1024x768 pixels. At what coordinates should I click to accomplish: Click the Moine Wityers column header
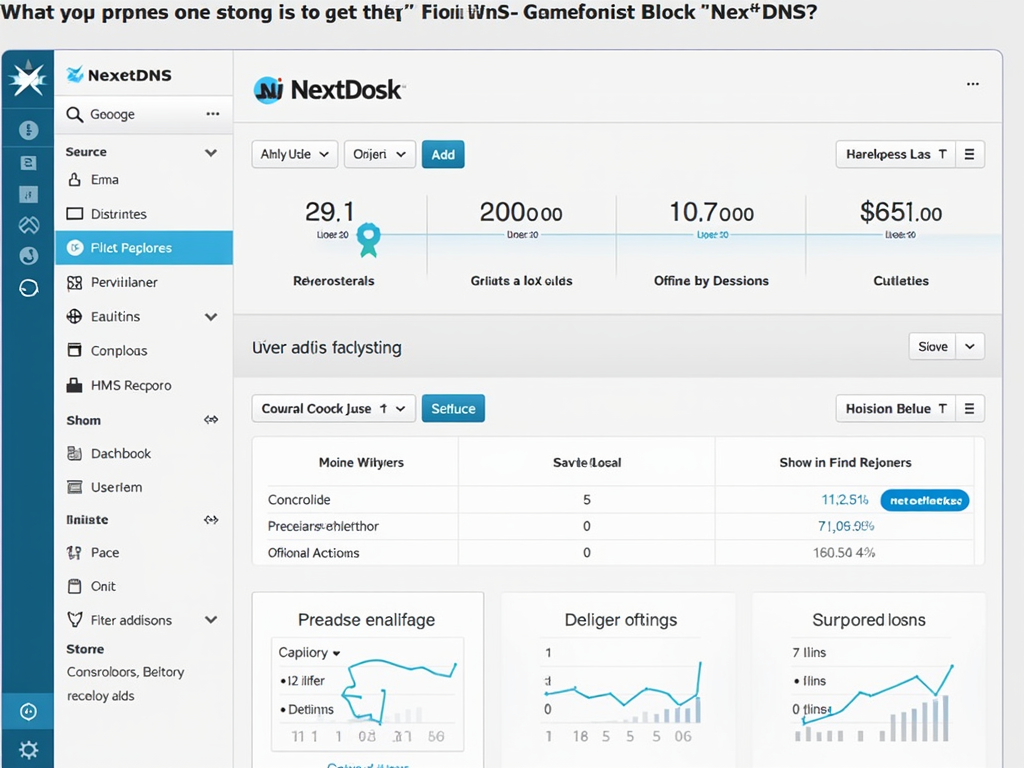pos(361,462)
